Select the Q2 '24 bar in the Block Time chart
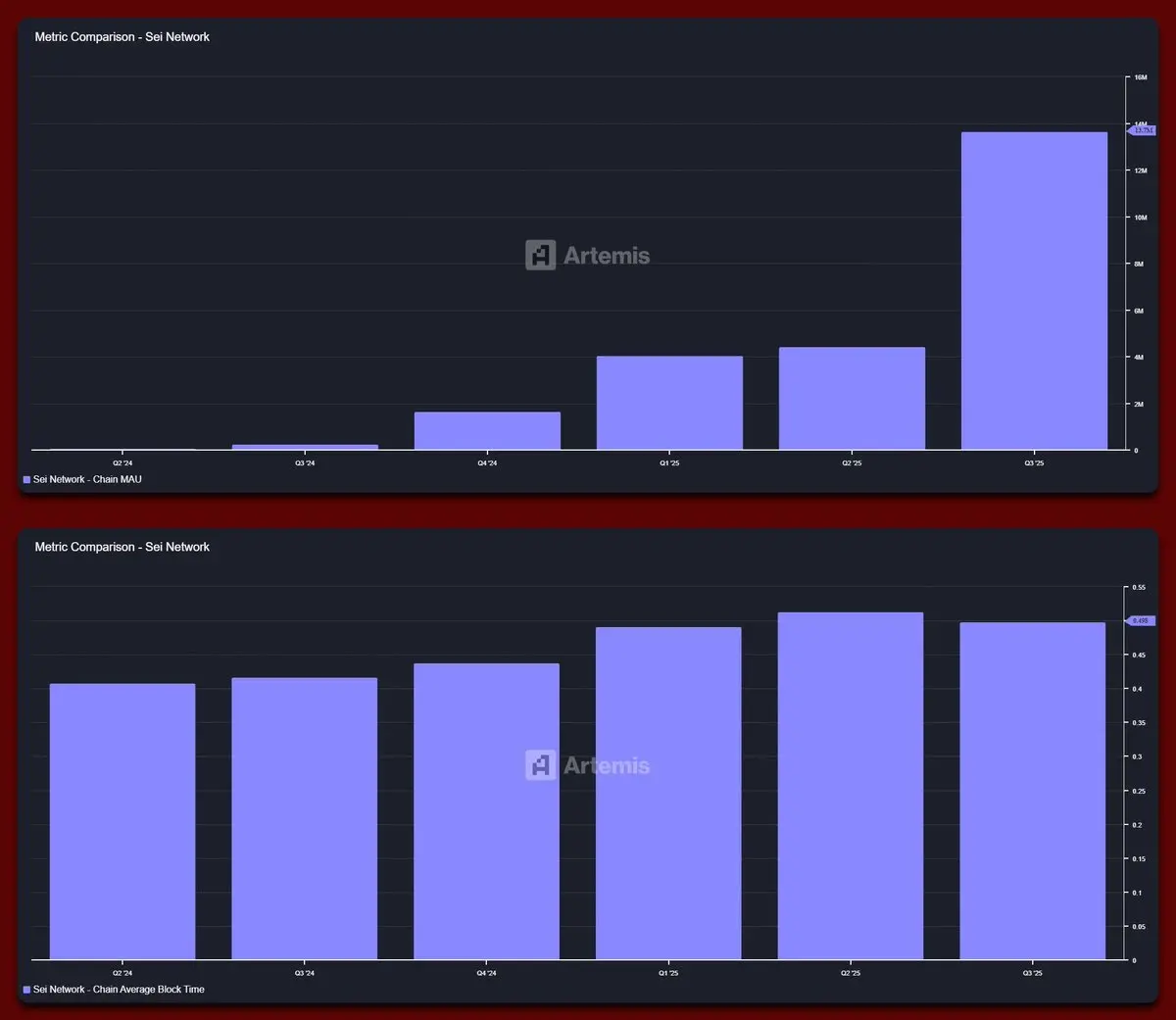Image resolution: width=1176 pixels, height=1020 pixels. [x=122, y=821]
